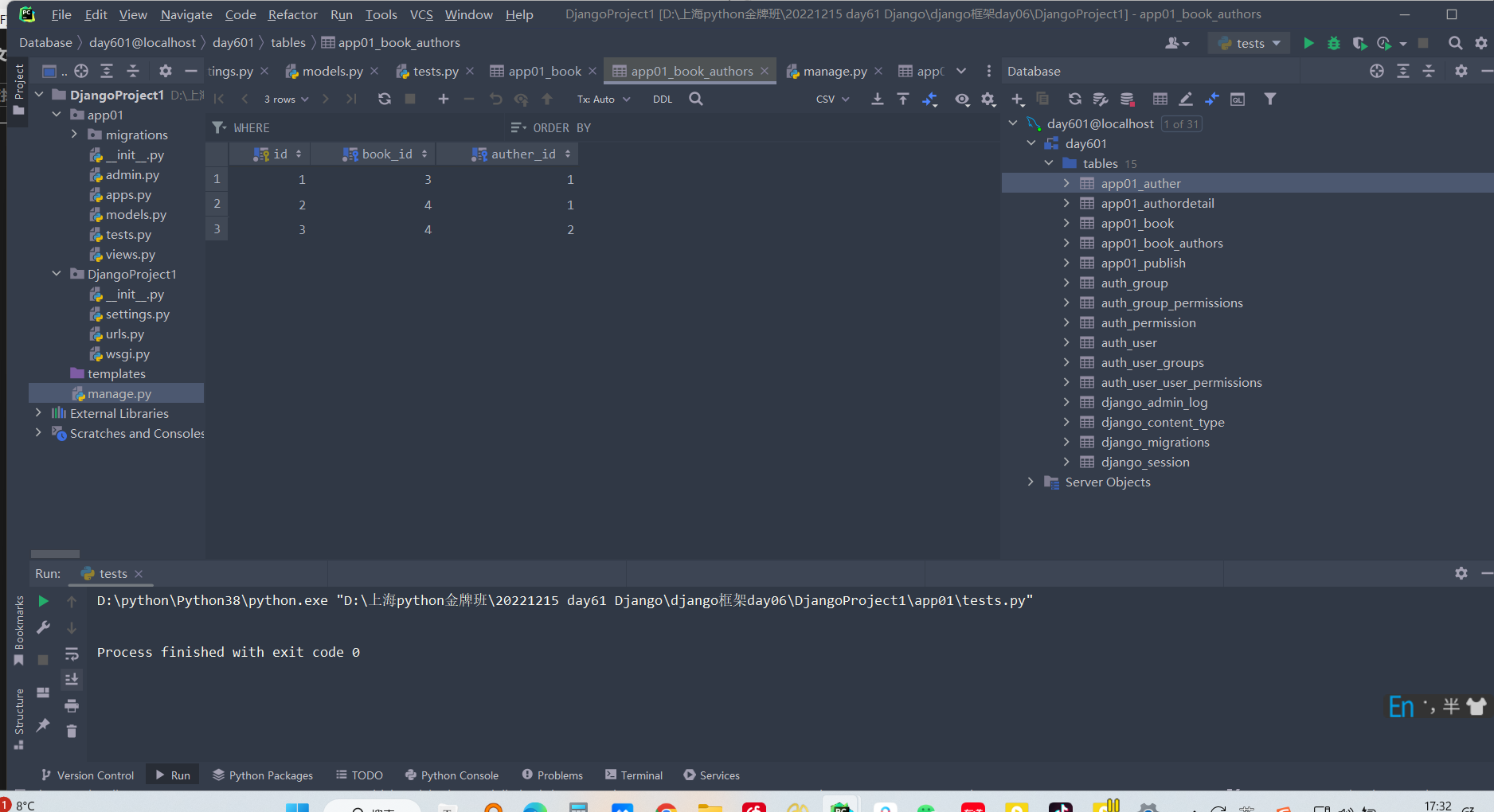This screenshot has width=1494, height=812.
Task: Open the Python Console tool window
Action: click(x=452, y=775)
